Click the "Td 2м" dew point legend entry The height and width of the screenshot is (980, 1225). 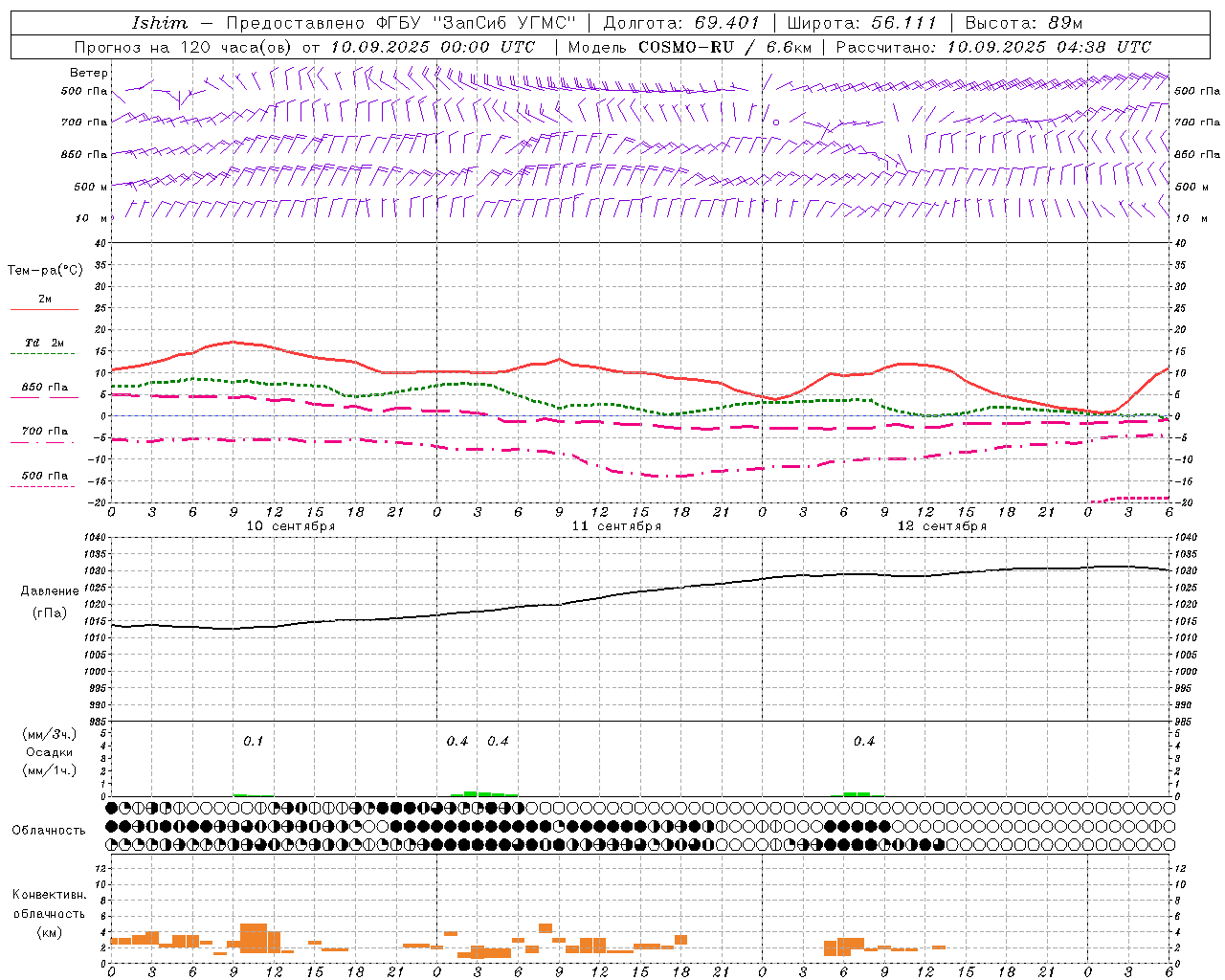[45, 343]
